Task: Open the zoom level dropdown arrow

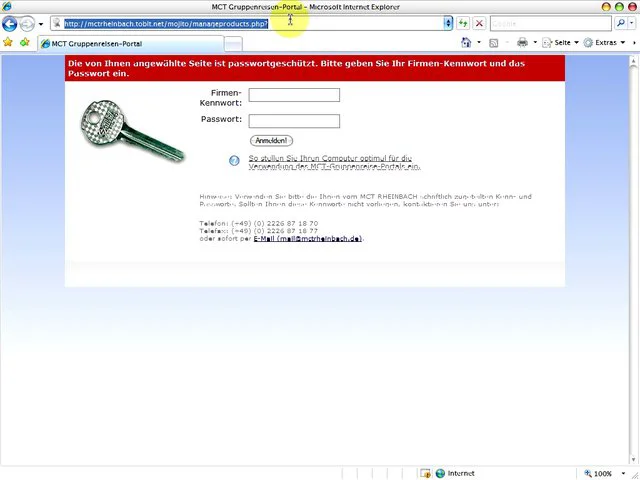Action: point(623,473)
